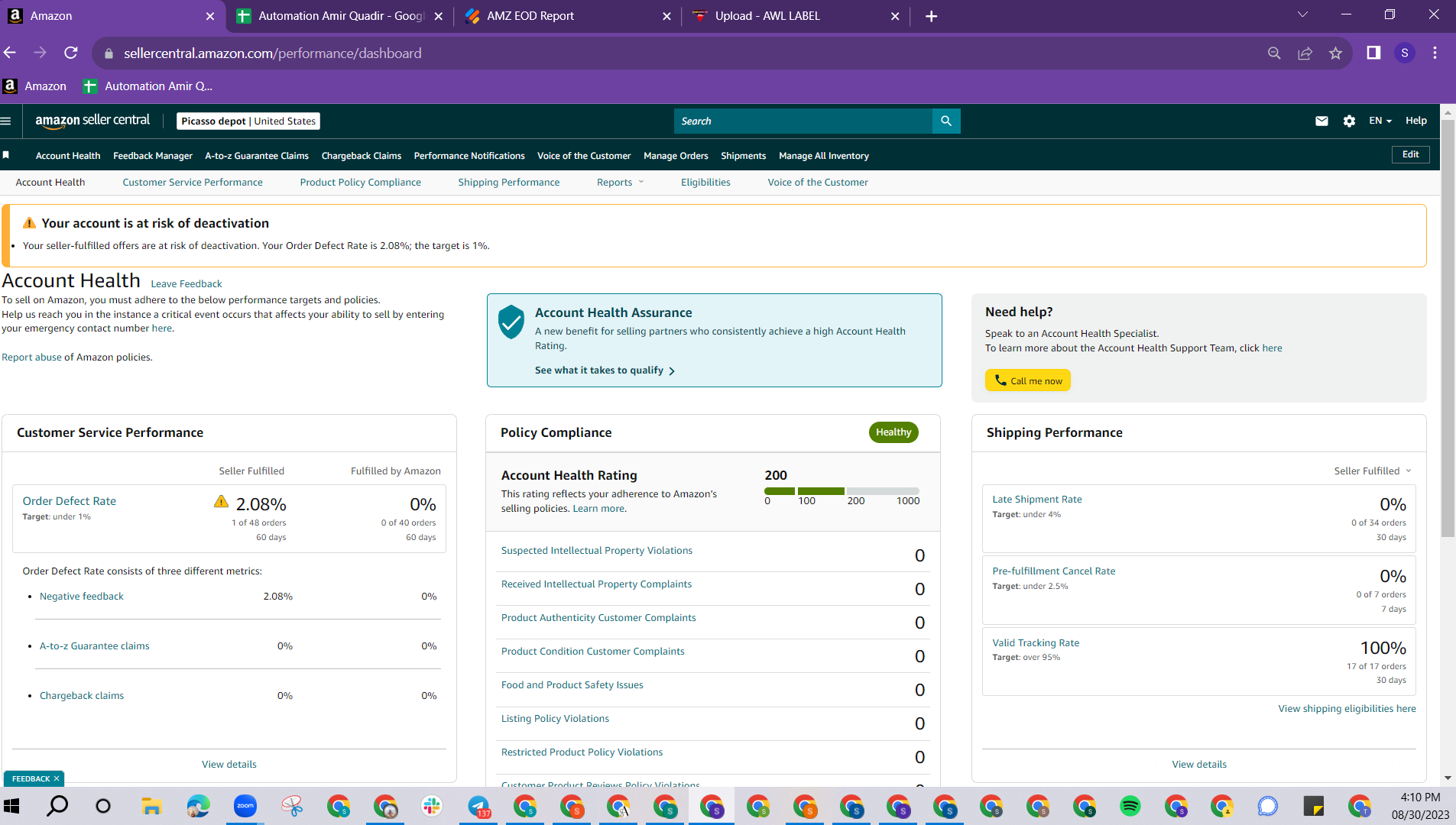Open the Negative feedback metric link

click(82, 596)
